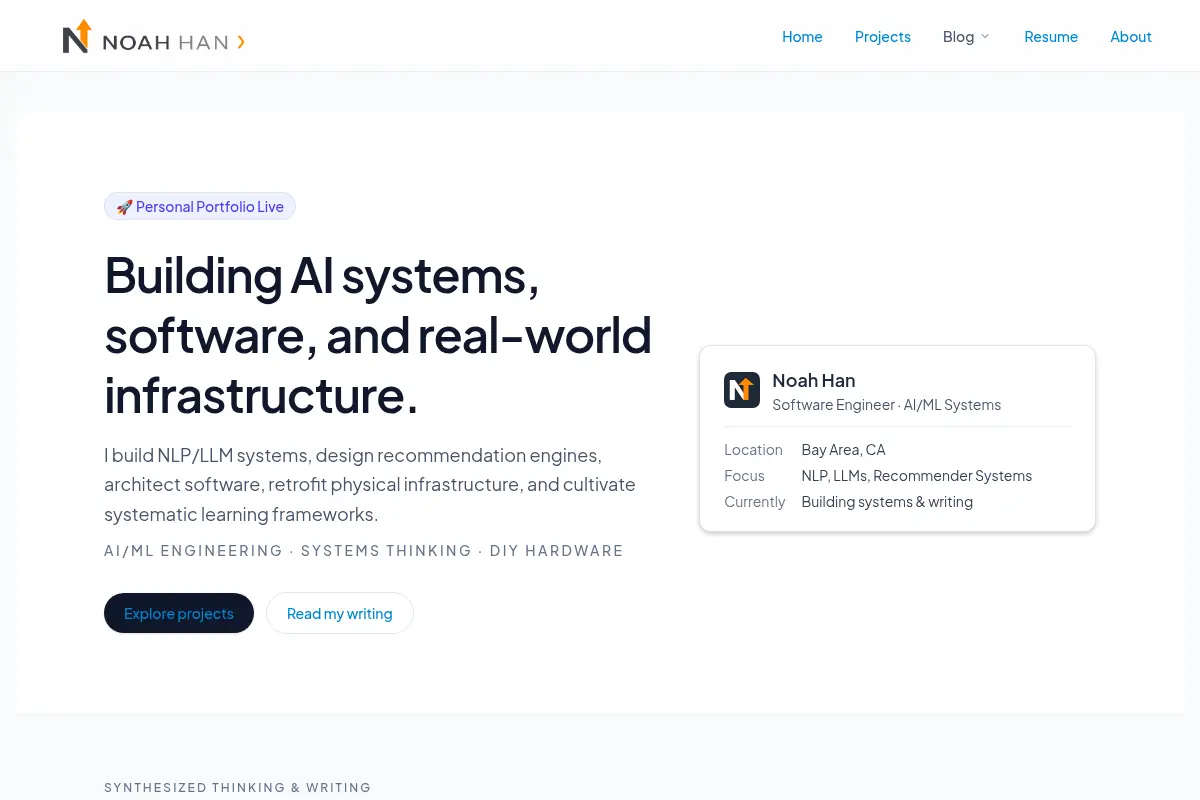The height and width of the screenshot is (800, 1200).
Task: Click the NOAH HAN site title
Action: tap(166, 42)
